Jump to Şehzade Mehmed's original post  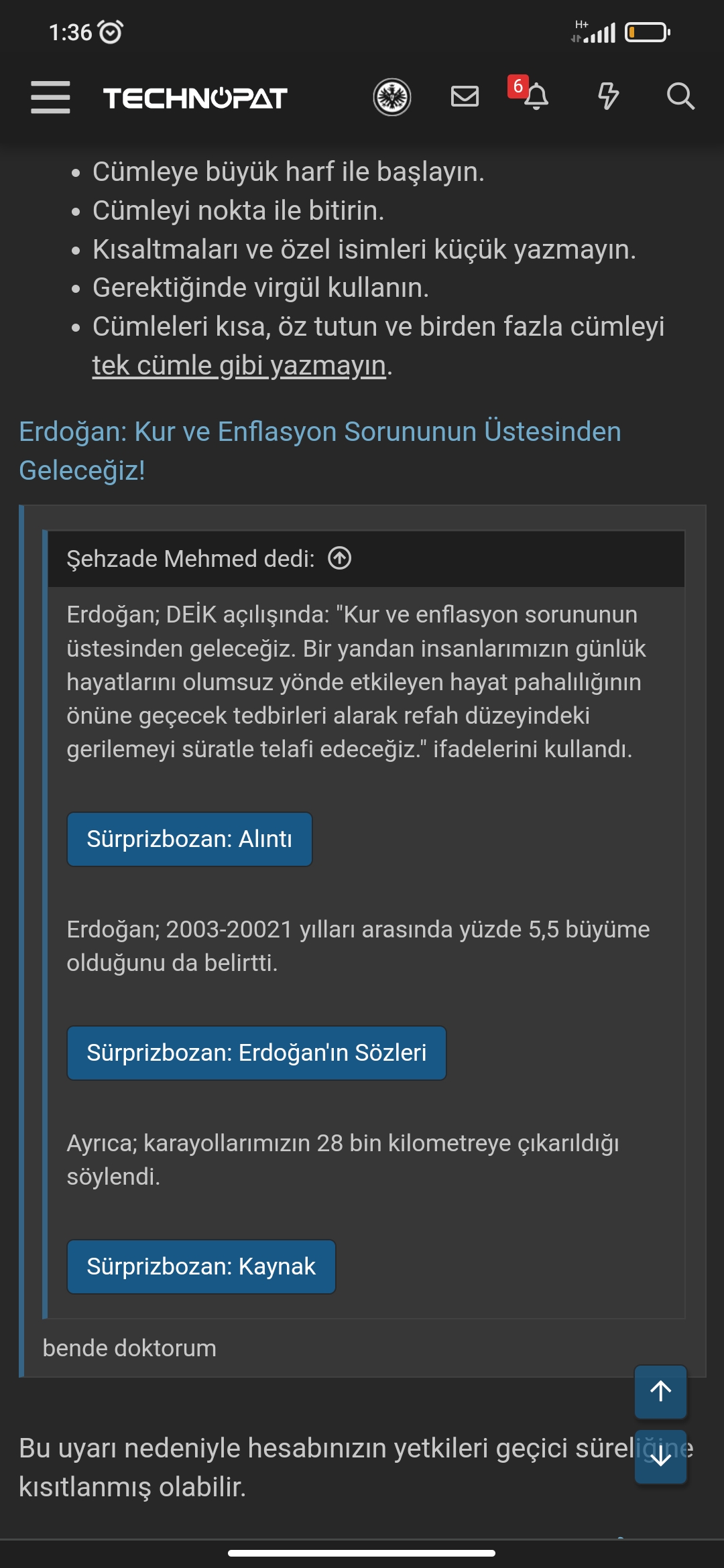click(340, 558)
